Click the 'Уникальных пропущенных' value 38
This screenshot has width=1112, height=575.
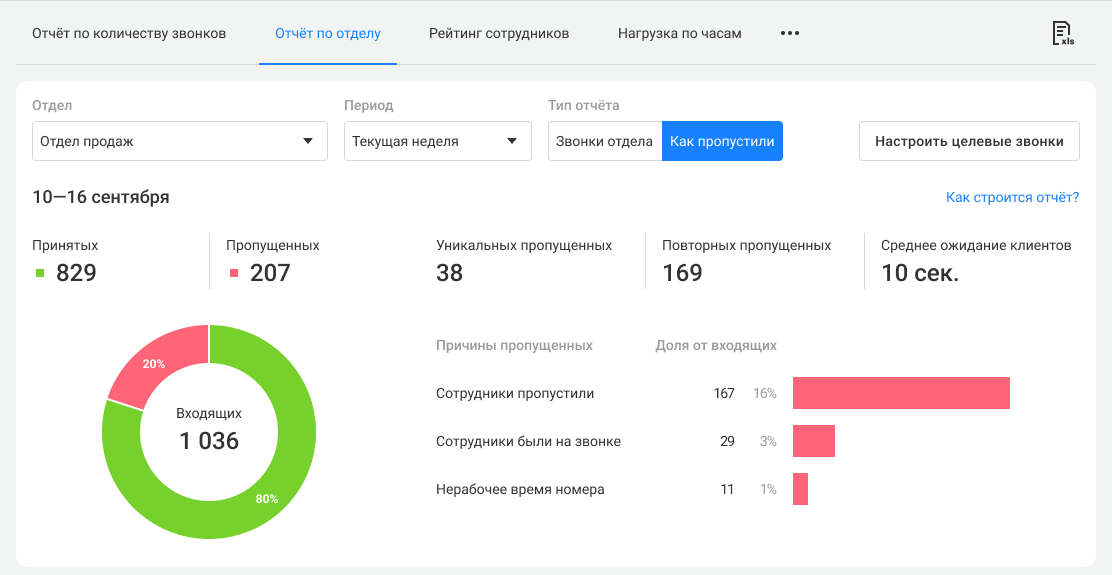[x=450, y=273]
